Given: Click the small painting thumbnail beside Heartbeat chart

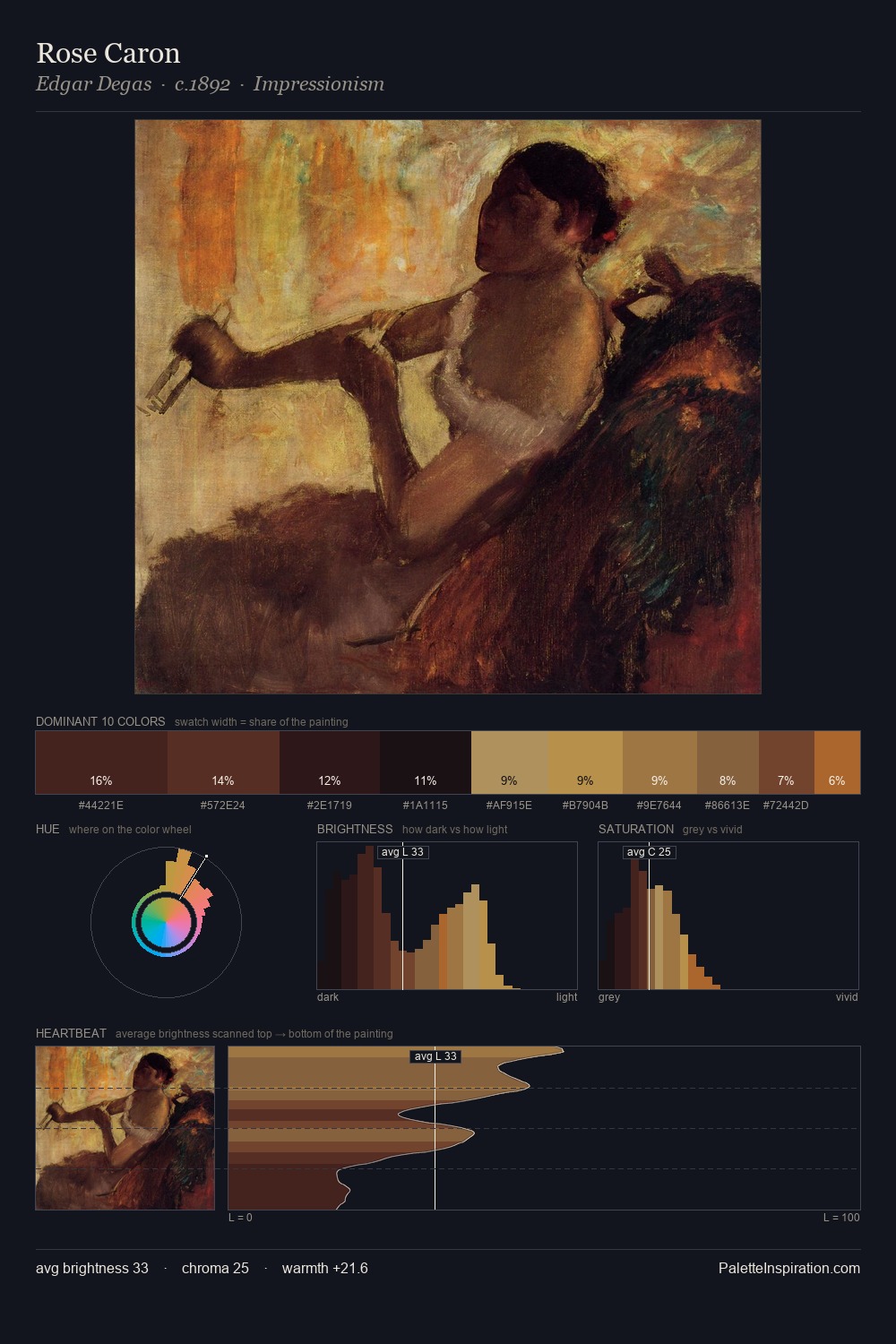Looking at the screenshot, I should (125, 1128).
